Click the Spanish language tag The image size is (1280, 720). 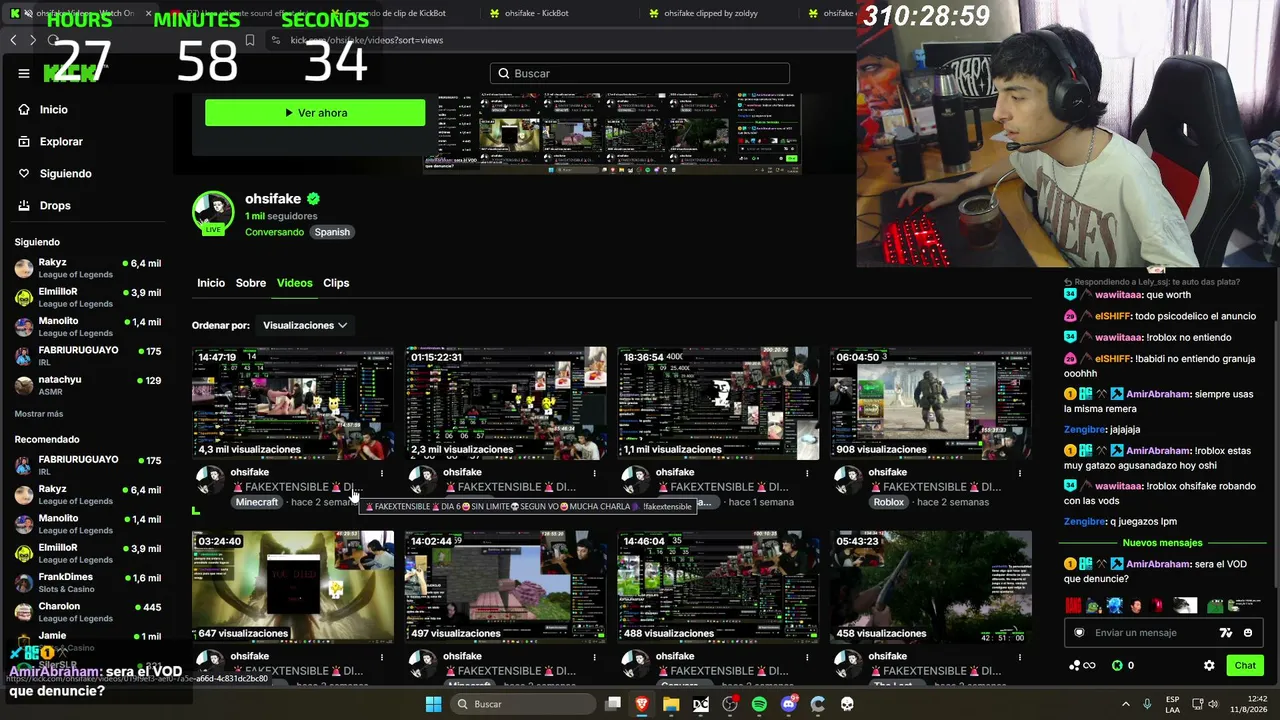(332, 232)
